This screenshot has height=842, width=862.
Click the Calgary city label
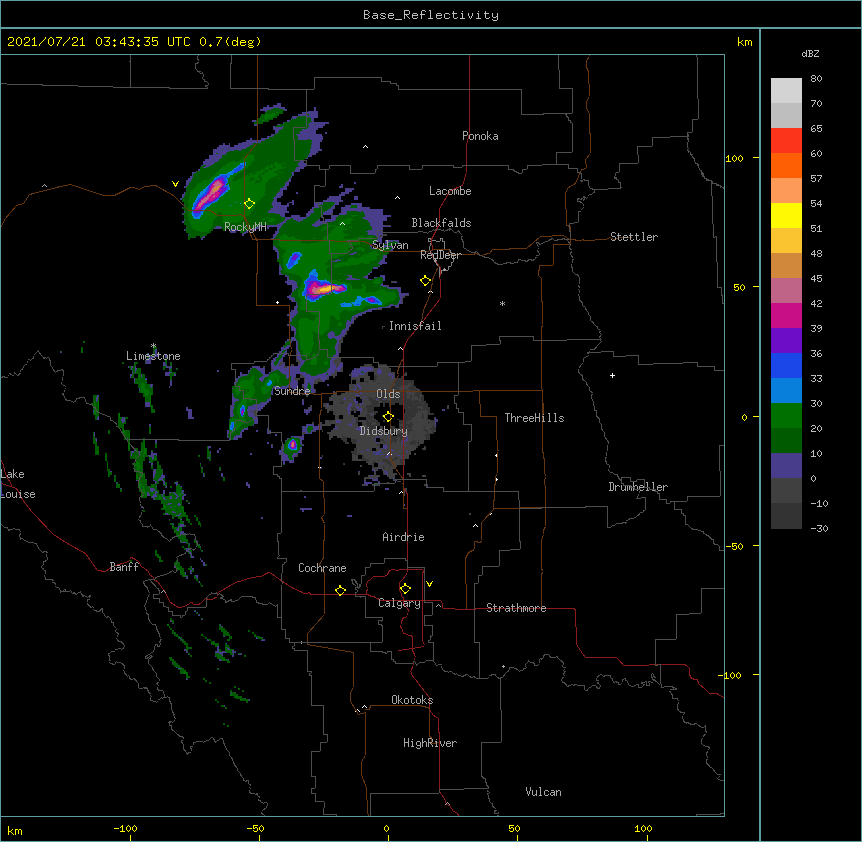point(399,603)
